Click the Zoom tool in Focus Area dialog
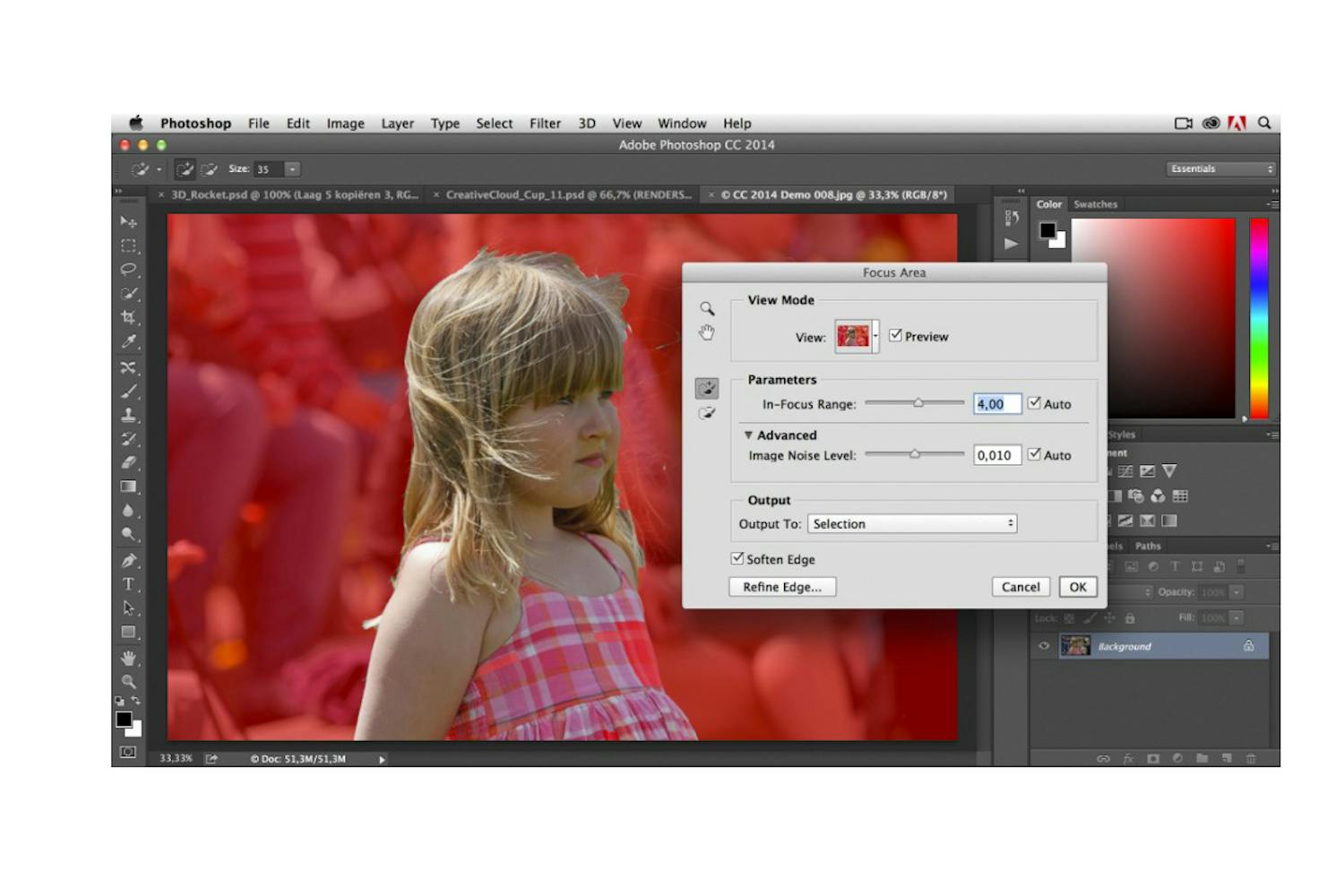The width and height of the screenshot is (1344, 896). 707,308
